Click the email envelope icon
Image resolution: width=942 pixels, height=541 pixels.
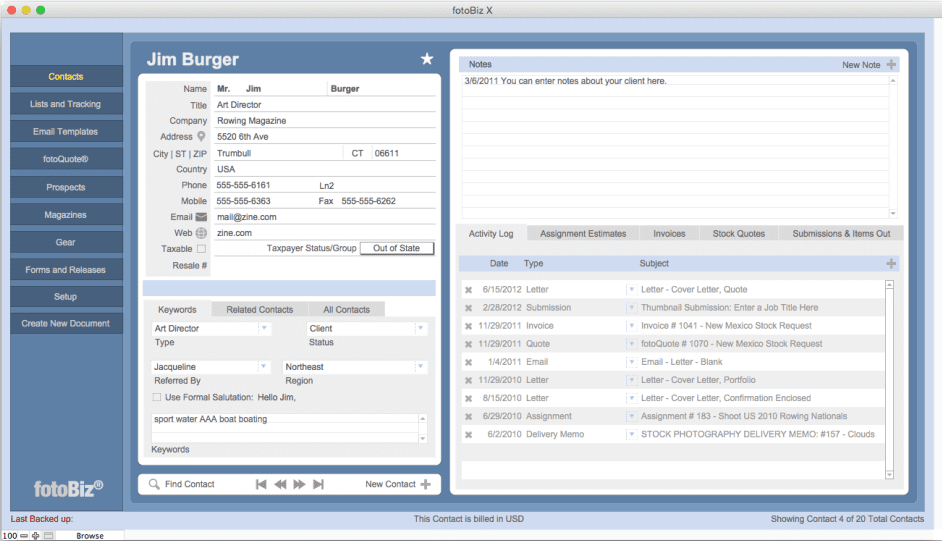201,217
